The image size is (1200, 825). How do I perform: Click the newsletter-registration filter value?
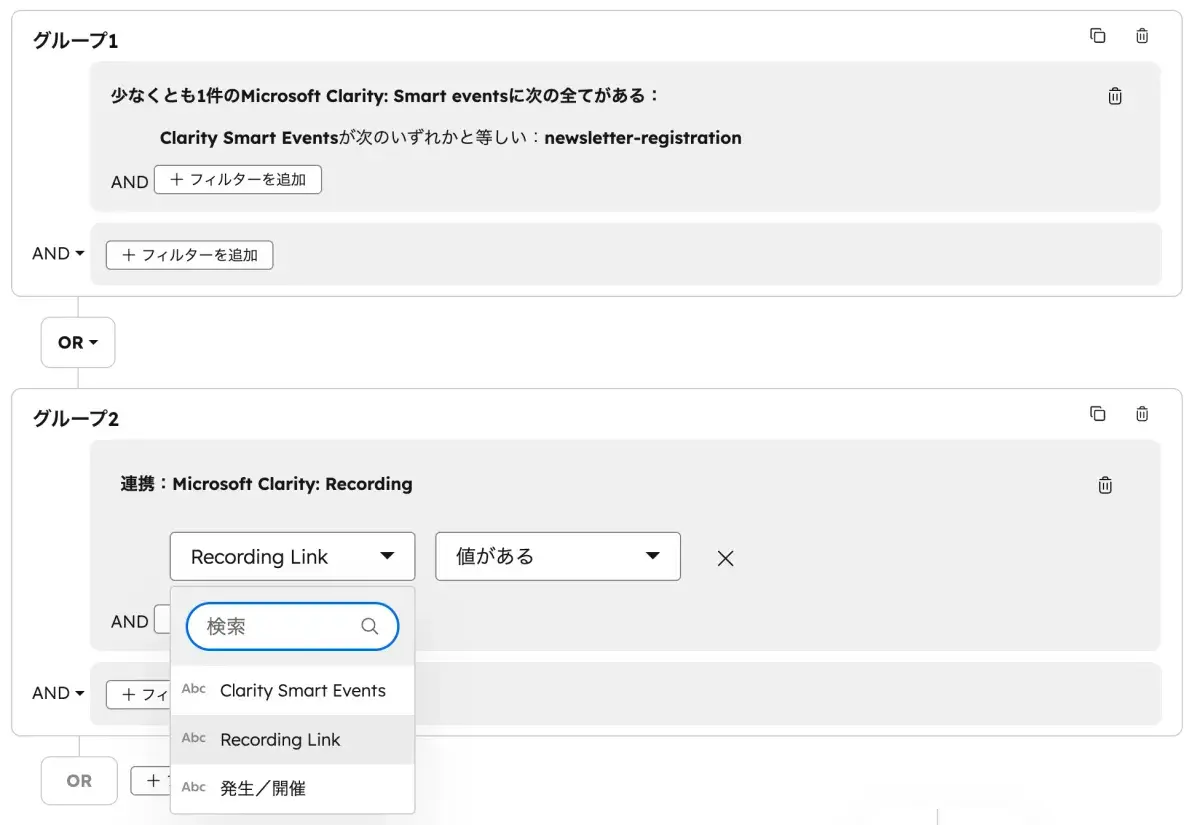[x=643, y=138]
